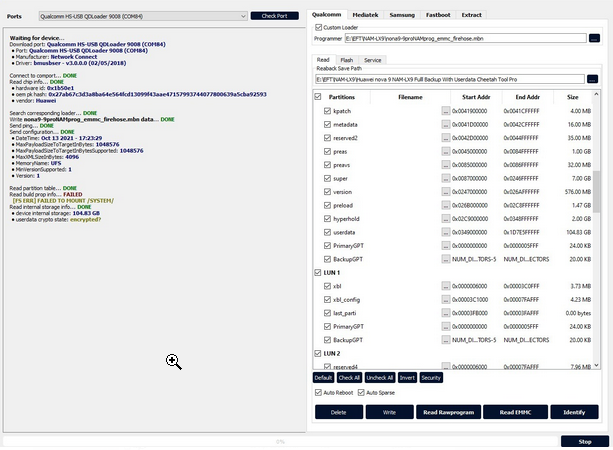
Task: Click the scroll down arrow in partition list
Action: pyautogui.click(x=596, y=365)
